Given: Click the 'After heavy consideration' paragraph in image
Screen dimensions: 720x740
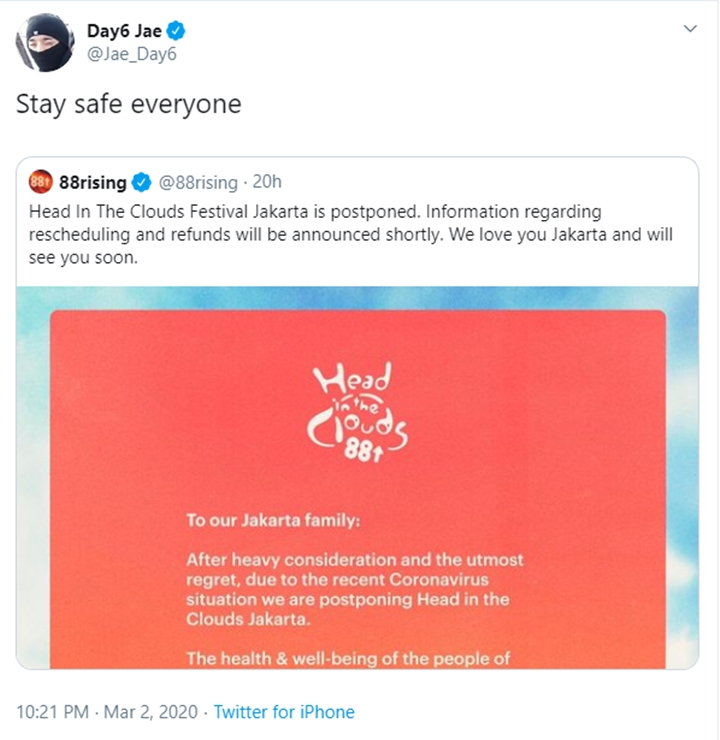Looking at the screenshot, I should click(x=354, y=589).
